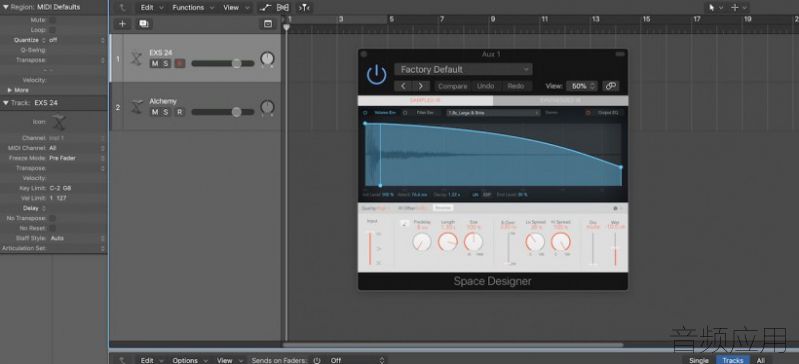The height and width of the screenshot is (364, 799).
Task: Toggle record enable on EXS 24 track
Action: coord(179,63)
